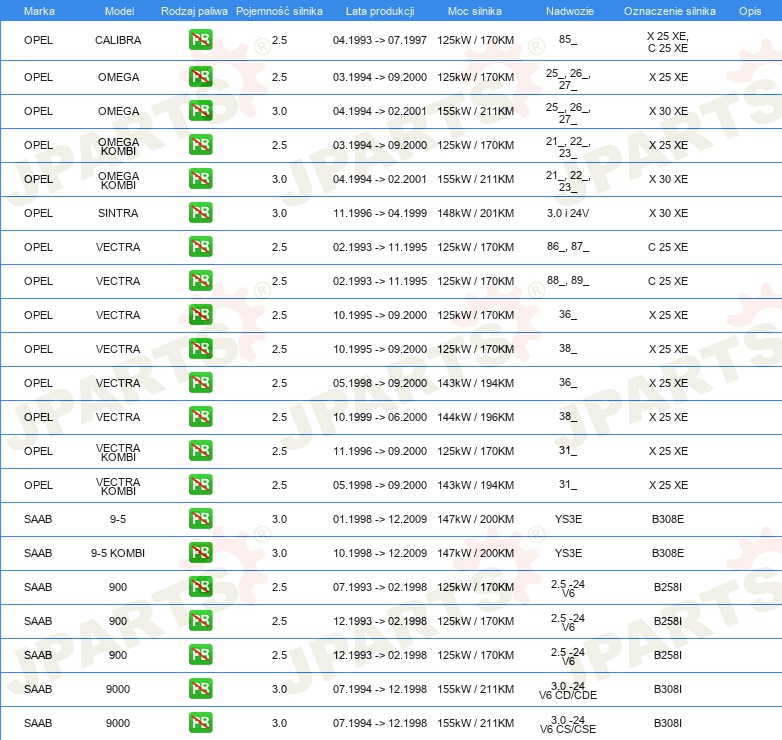This screenshot has height=740, width=782.
Task: Click the Marka column header
Action: coord(39,11)
